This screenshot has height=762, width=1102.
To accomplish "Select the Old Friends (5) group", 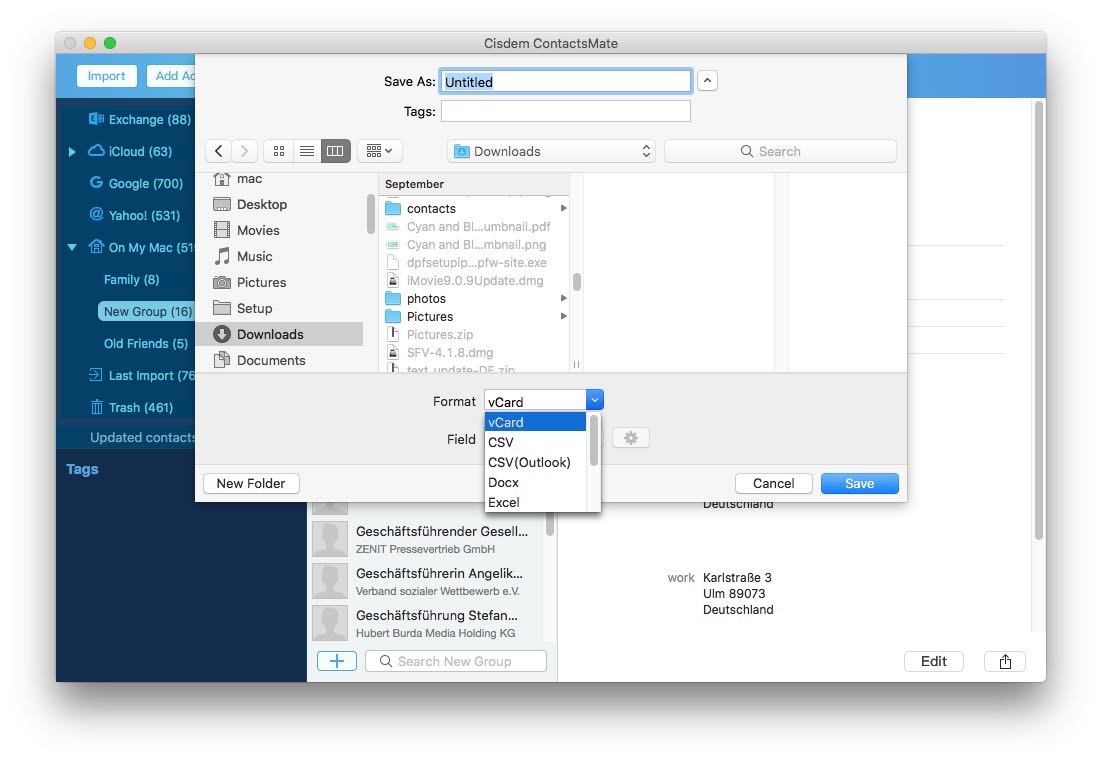I will click(145, 344).
